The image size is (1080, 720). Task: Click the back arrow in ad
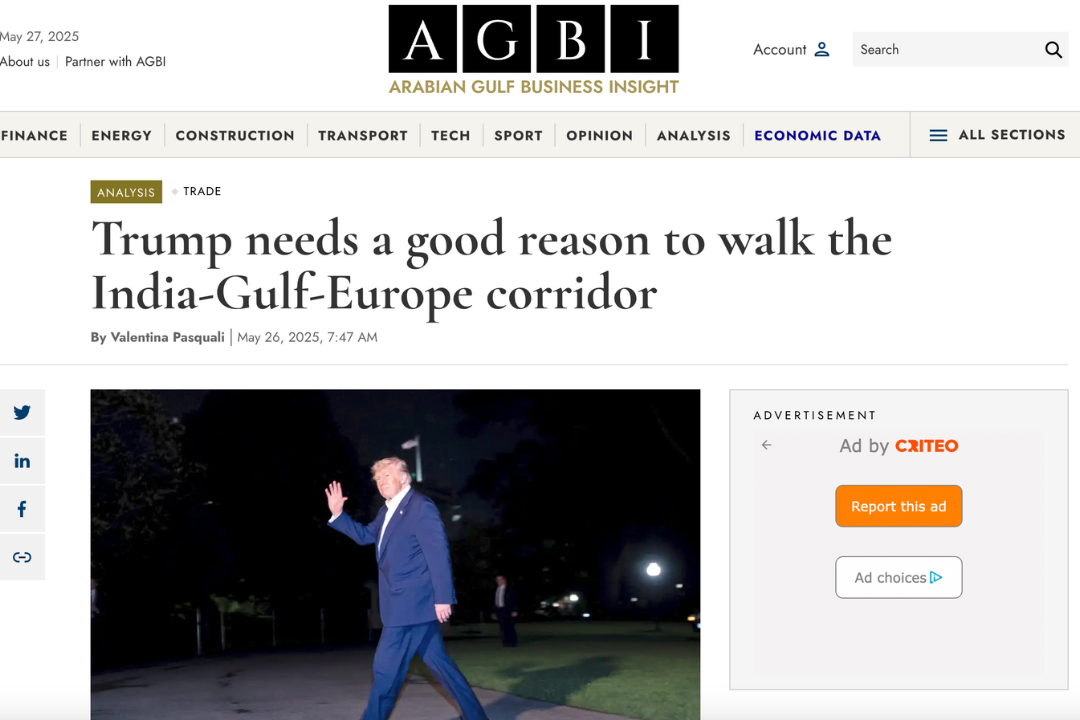(x=767, y=445)
